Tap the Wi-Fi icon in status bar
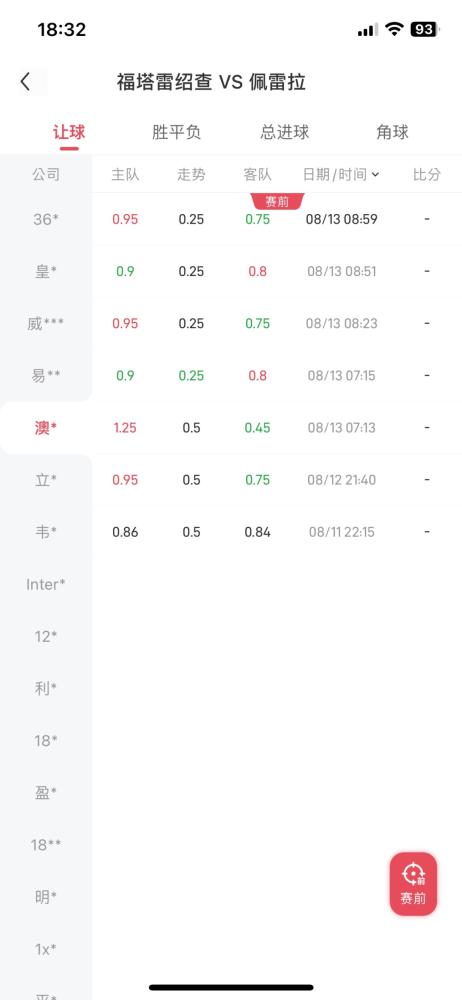The height and width of the screenshot is (1000, 462). click(395, 29)
